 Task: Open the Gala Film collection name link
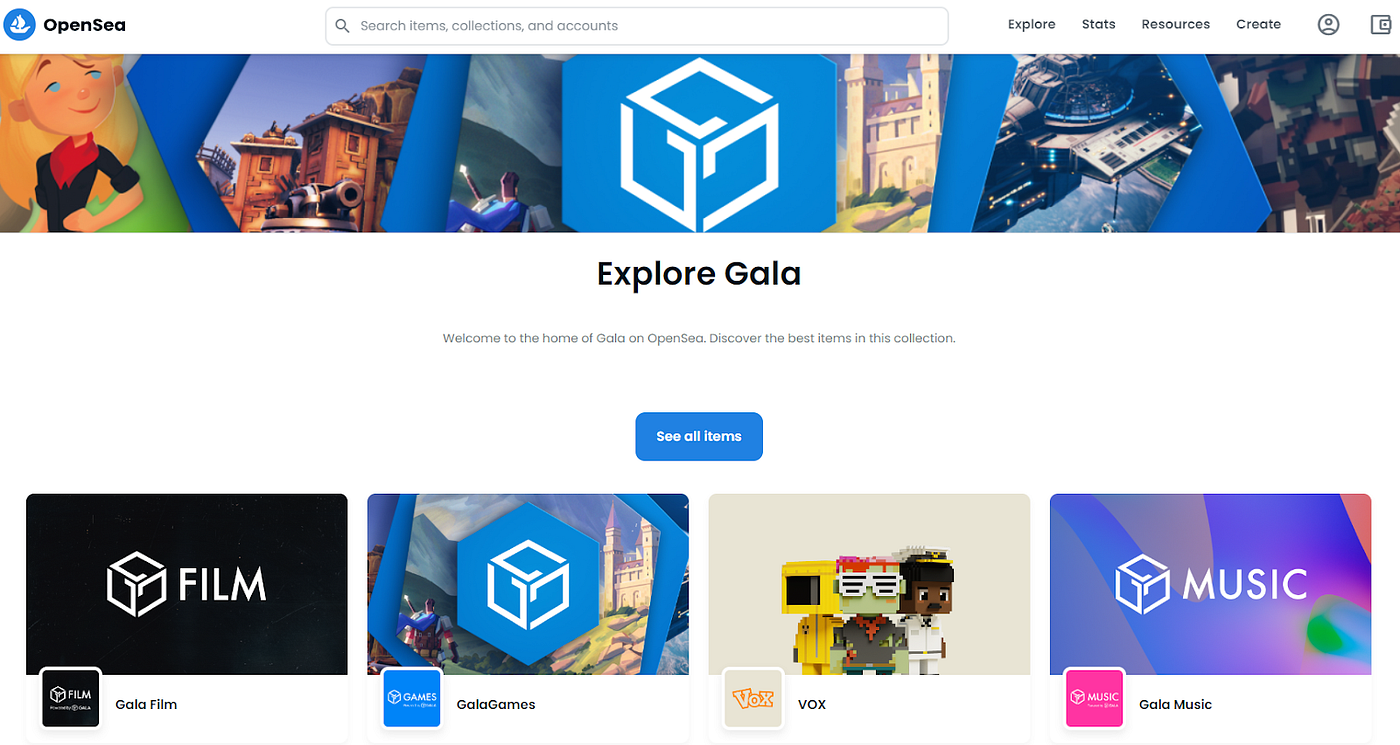[x=146, y=704]
